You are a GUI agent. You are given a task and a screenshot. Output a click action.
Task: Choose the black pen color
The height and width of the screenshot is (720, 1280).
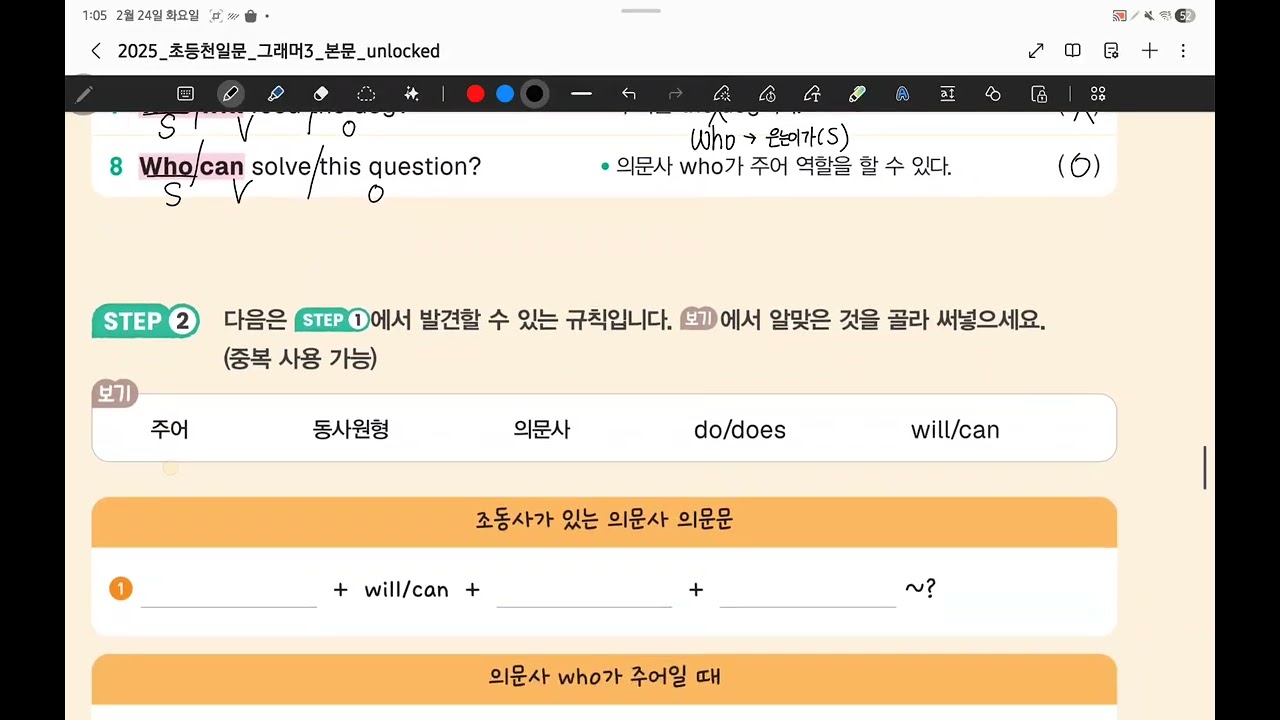pos(535,94)
